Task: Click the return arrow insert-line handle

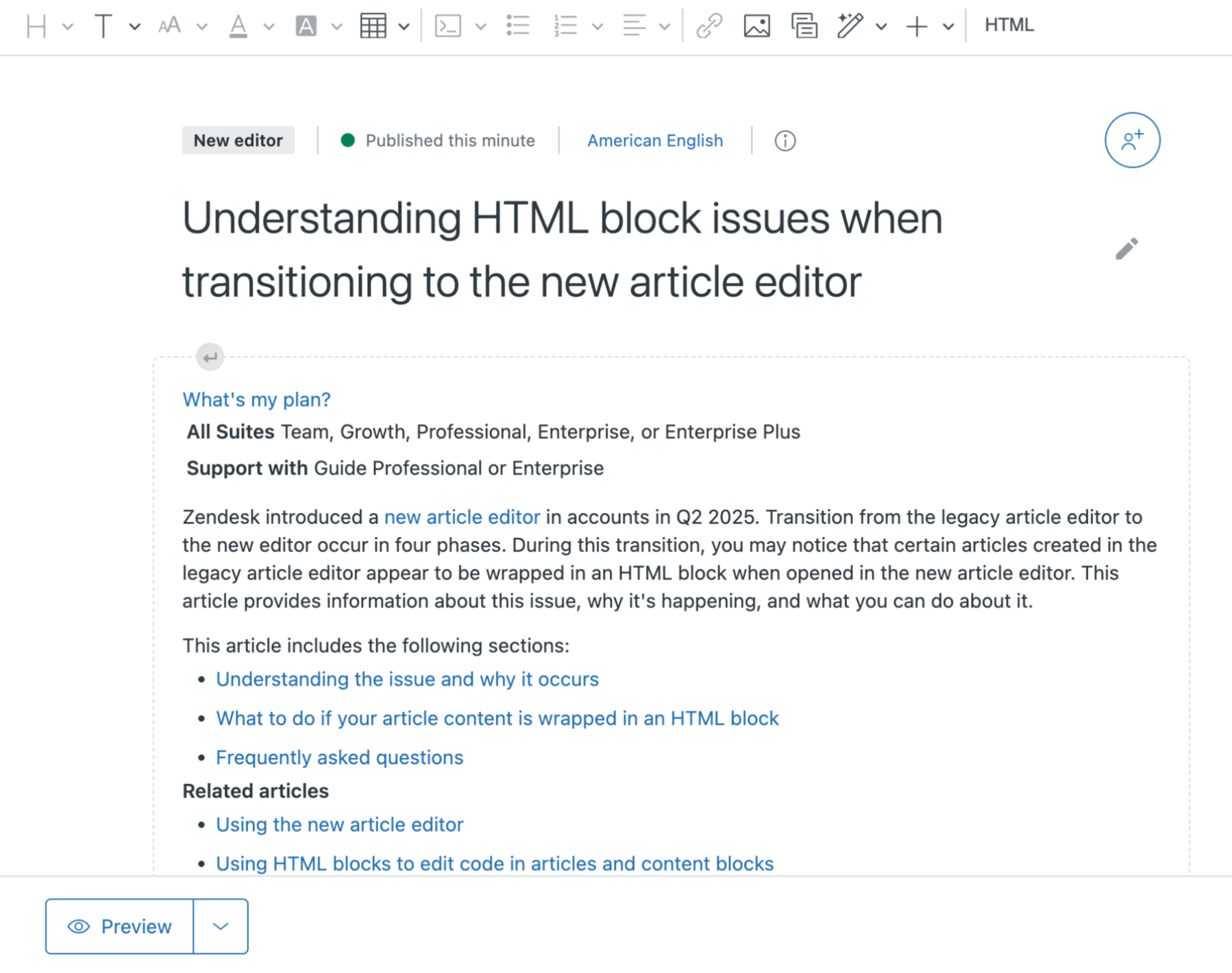Action: [x=210, y=357]
